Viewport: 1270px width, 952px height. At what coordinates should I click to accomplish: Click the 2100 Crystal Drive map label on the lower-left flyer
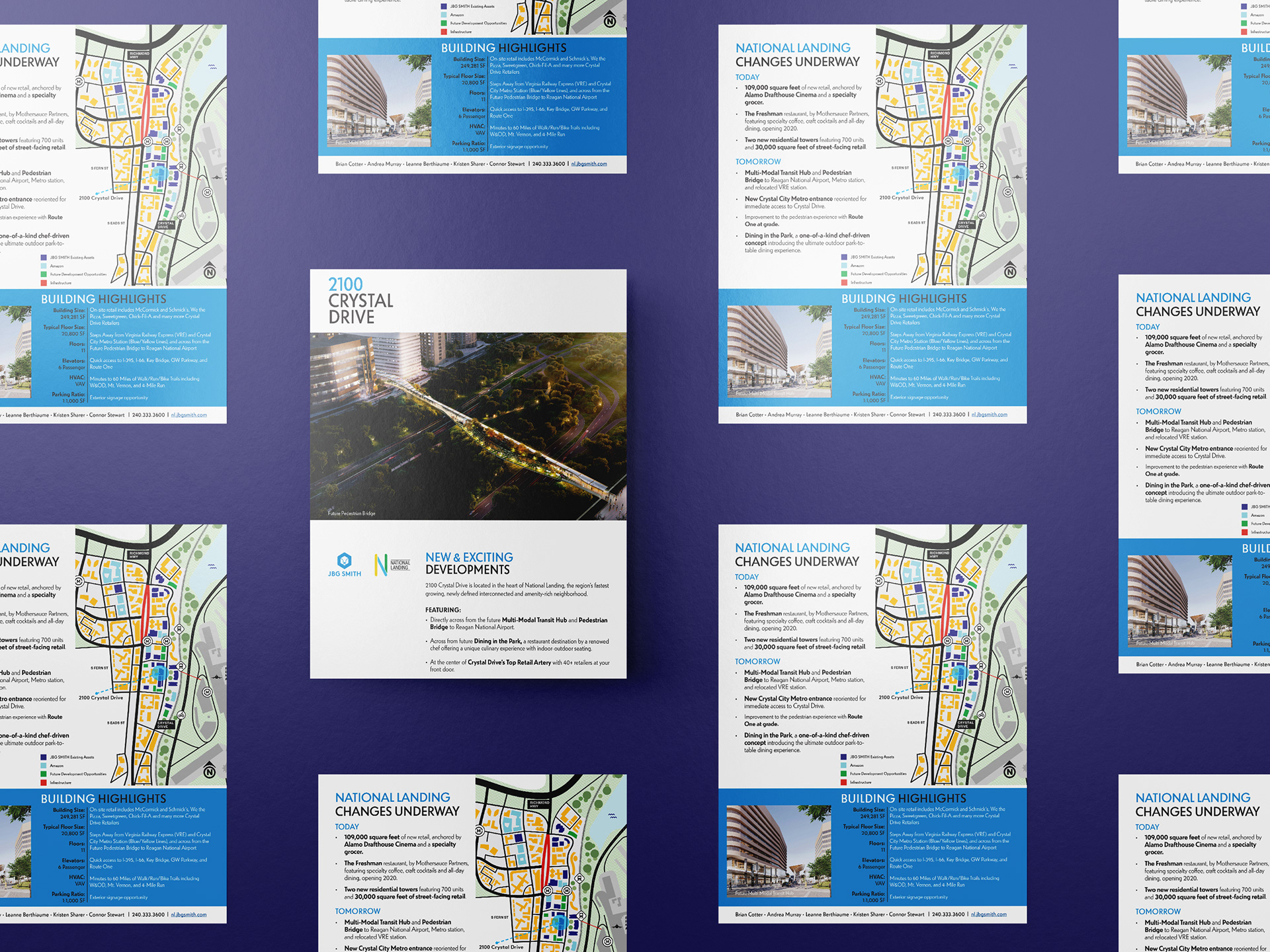pos(101,697)
